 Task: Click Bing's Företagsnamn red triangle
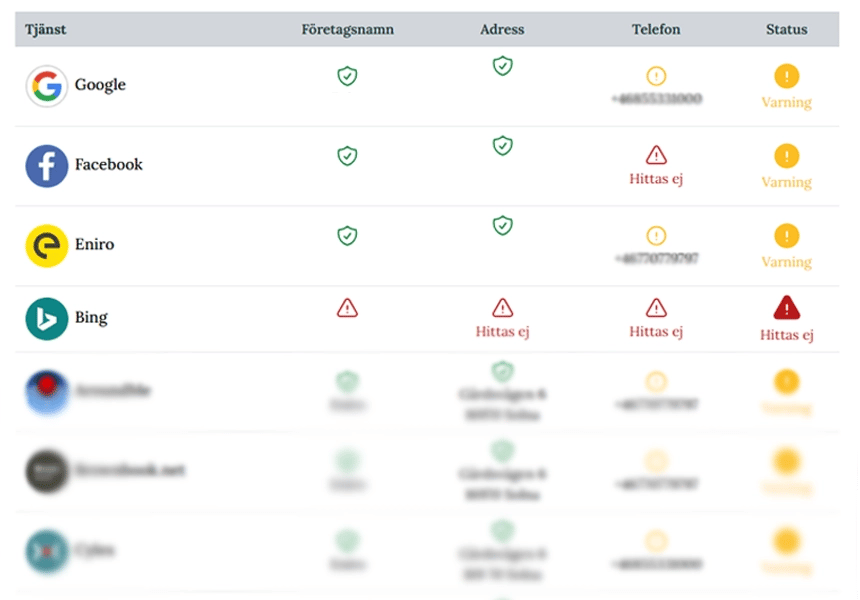tap(347, 308)
